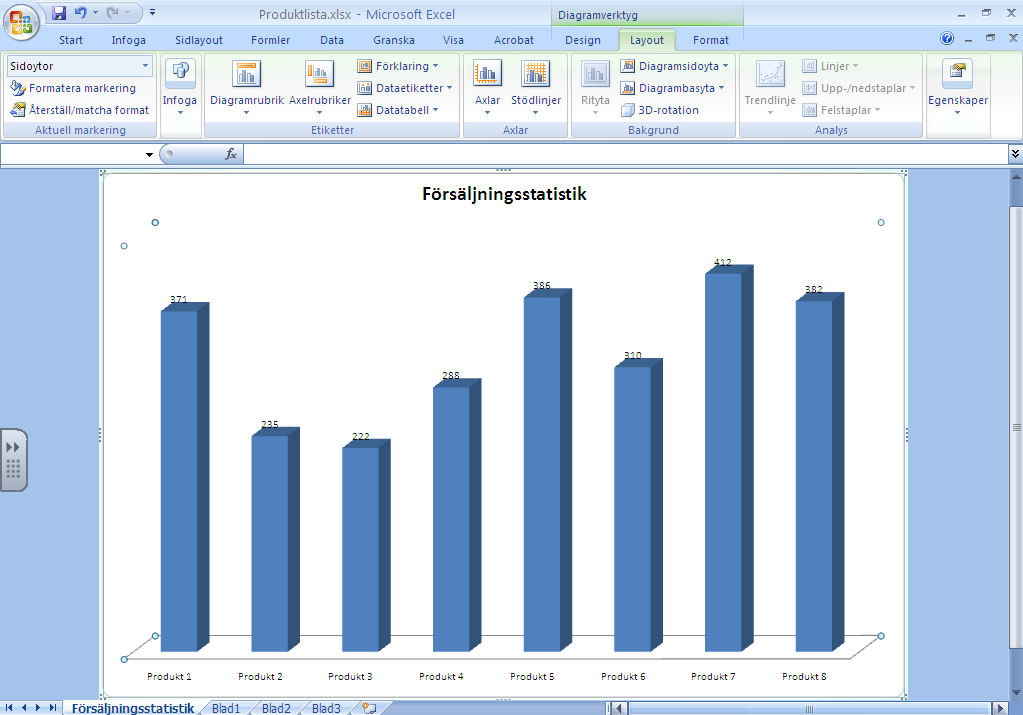The width and height of the screenshot is (1023, 715).
Task: Click the Felstaplar error bars option
Action: [x=842, y=110]
